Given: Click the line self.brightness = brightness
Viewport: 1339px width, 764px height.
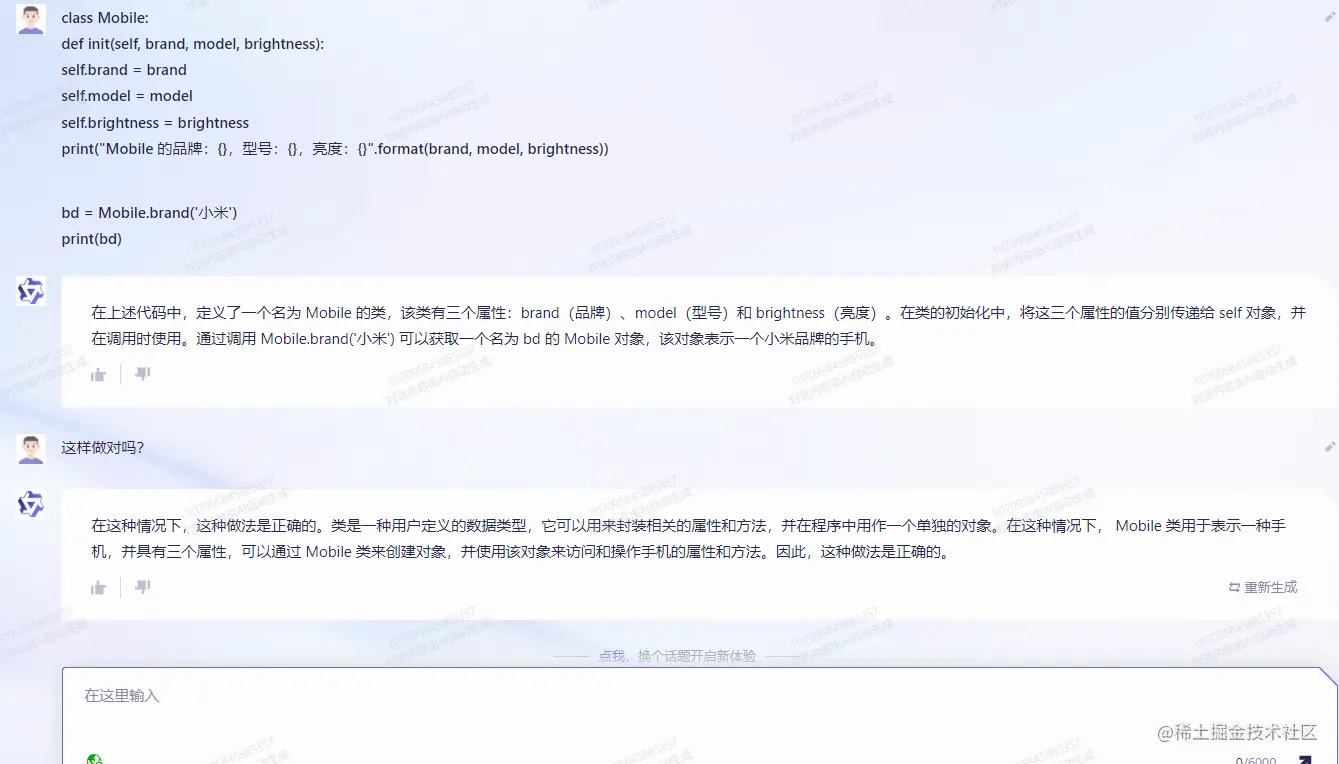Looking at the screenshot, I should coord(155,123).
